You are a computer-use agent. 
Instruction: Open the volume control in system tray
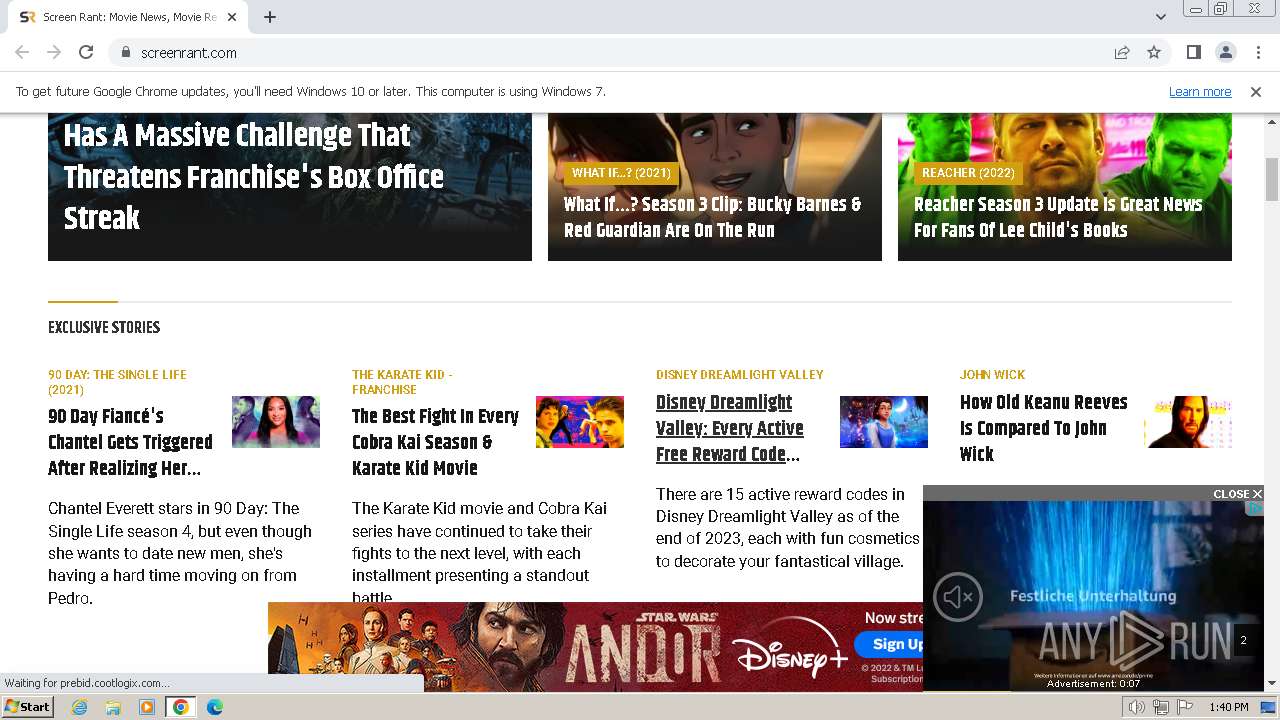coord(1137,707)
